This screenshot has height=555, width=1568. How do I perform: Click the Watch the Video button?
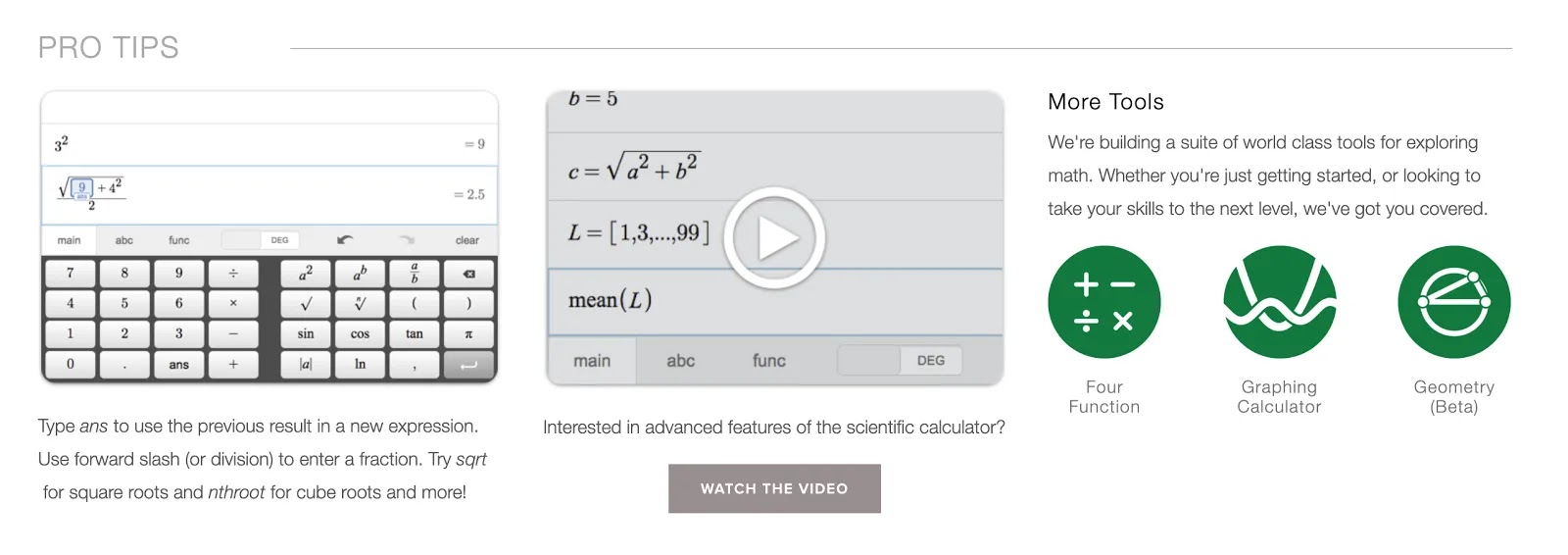[774, 488]
